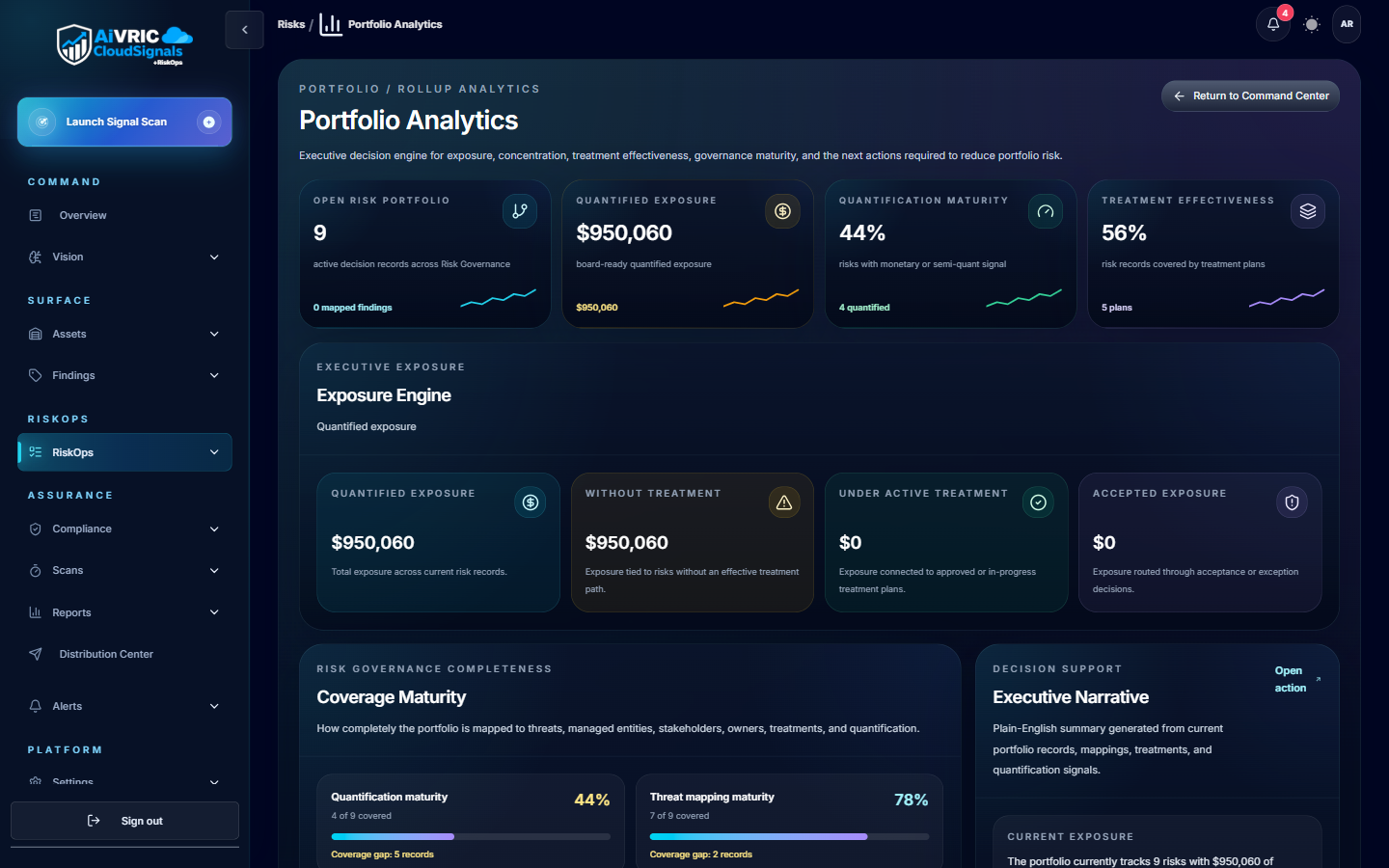Toggle the light/dark theme sun icon
Screen dimensions: 1389x868
coord(1311,24)
